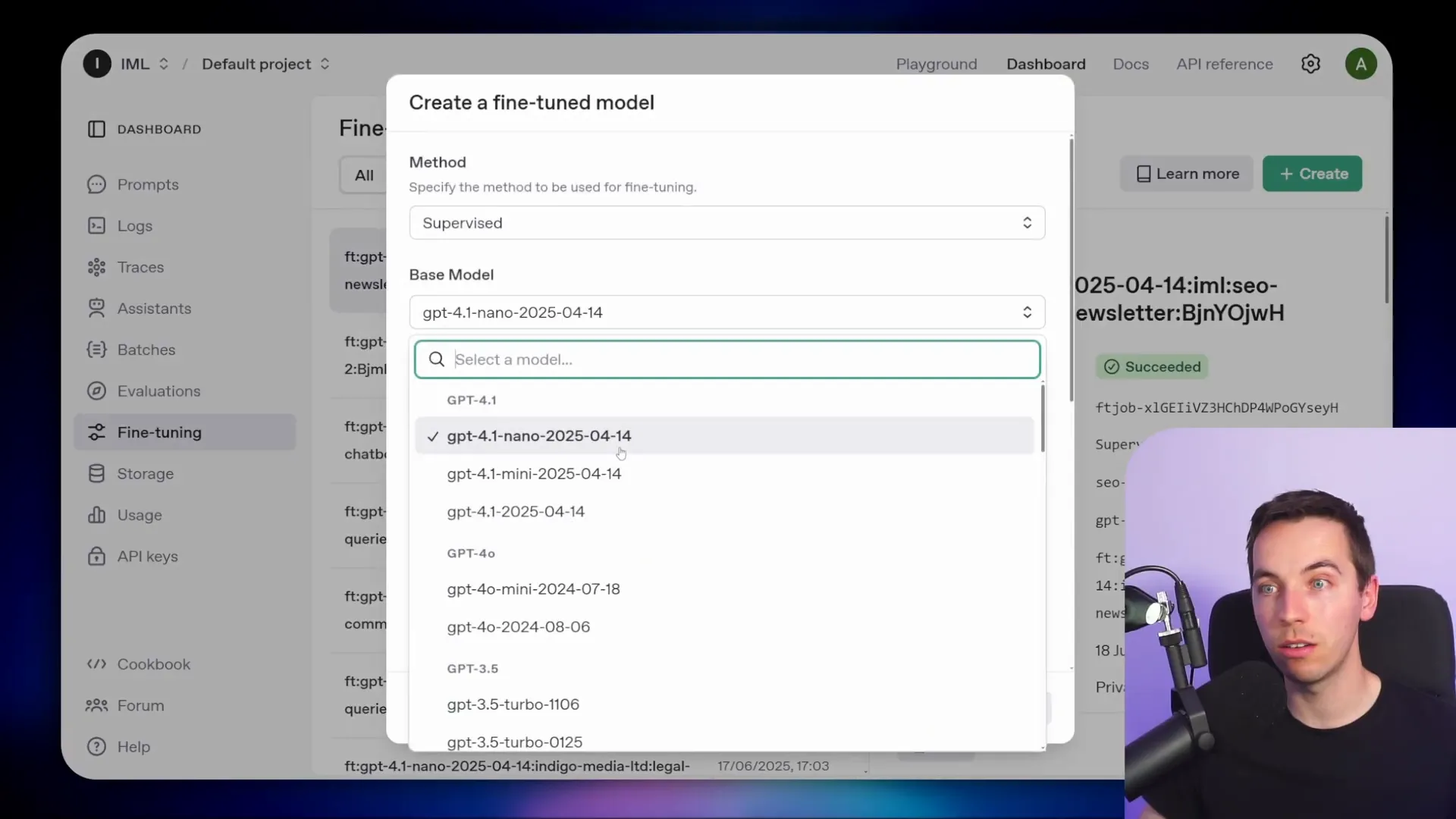Open the legal fine-tune job row at bottom
Image resolution: width=1456 pixels, height=819 pixels.
click(x=517, y=766)
